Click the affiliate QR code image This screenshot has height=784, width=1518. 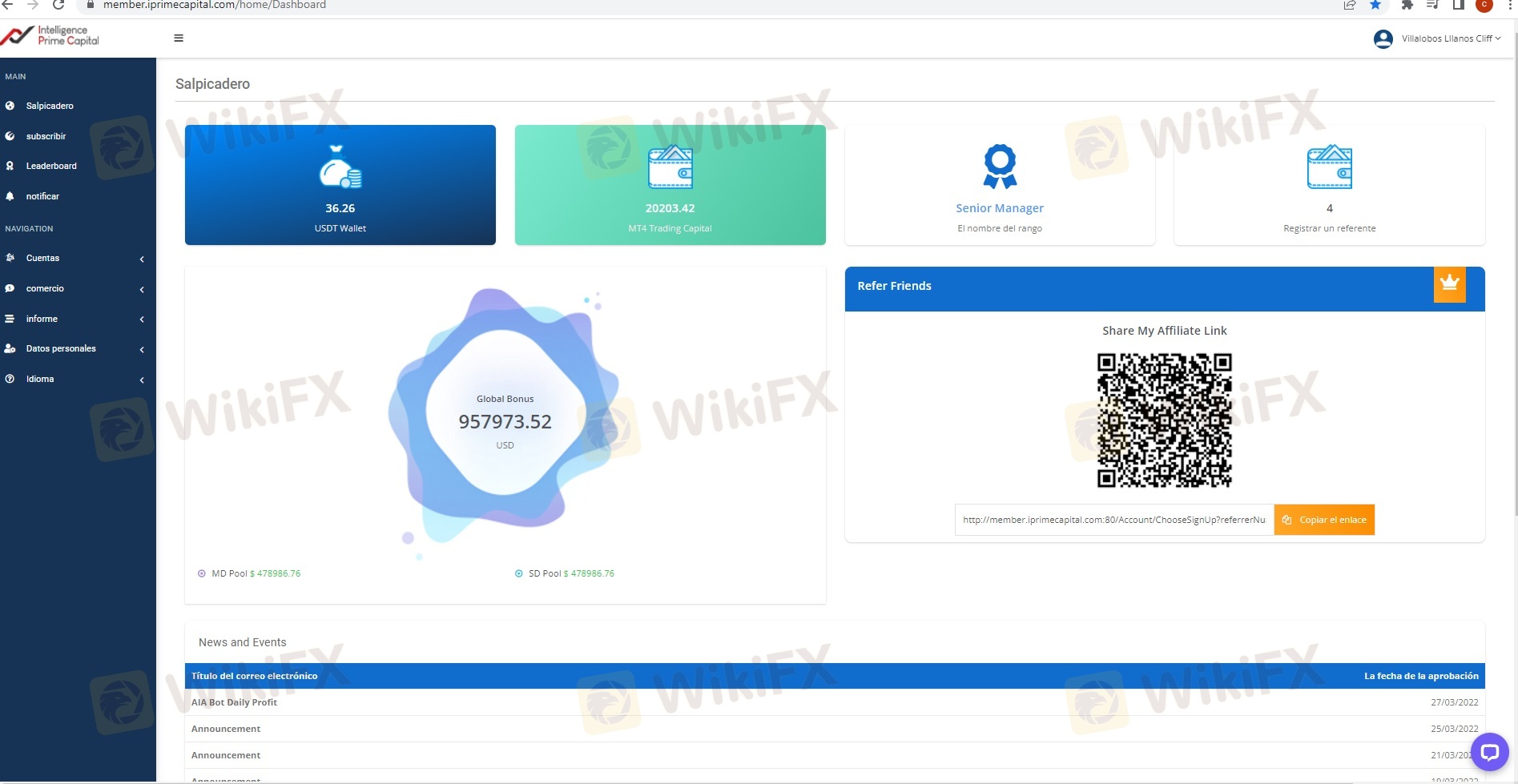1164,420
